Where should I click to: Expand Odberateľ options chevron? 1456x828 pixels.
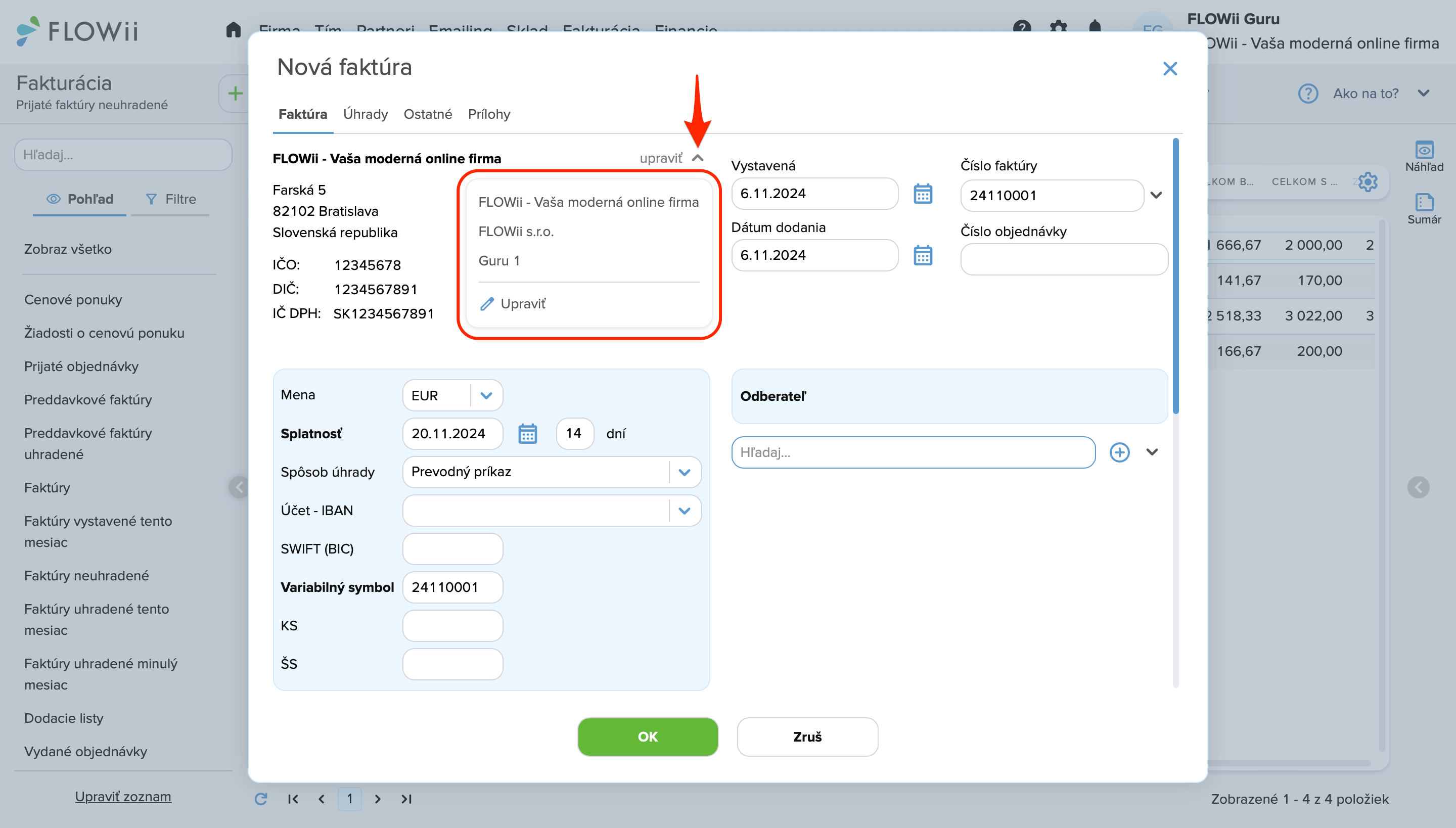(x=1152, y=452)
